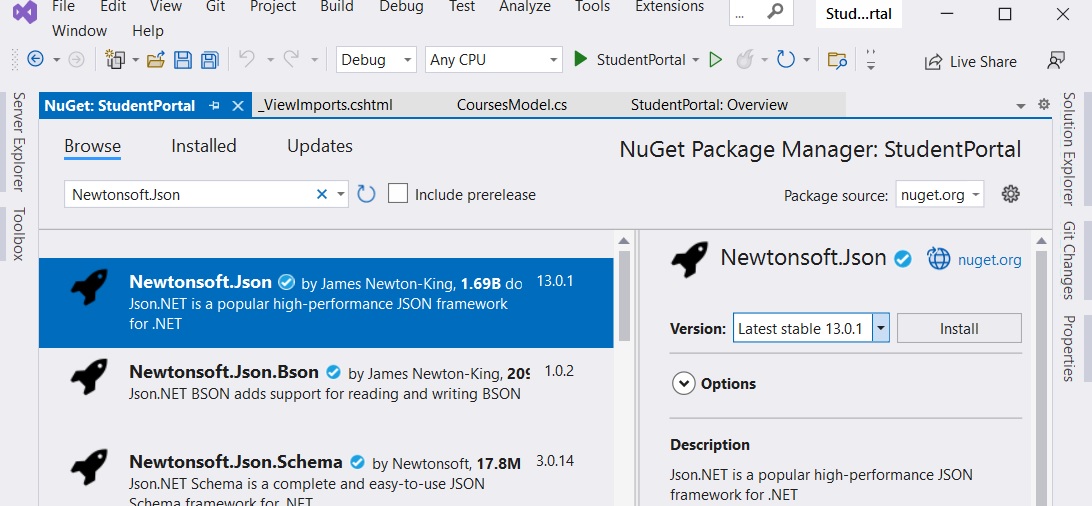1092x506 pixels.
Task: Open the nuget.org link
Action: (x=990, y=260)
